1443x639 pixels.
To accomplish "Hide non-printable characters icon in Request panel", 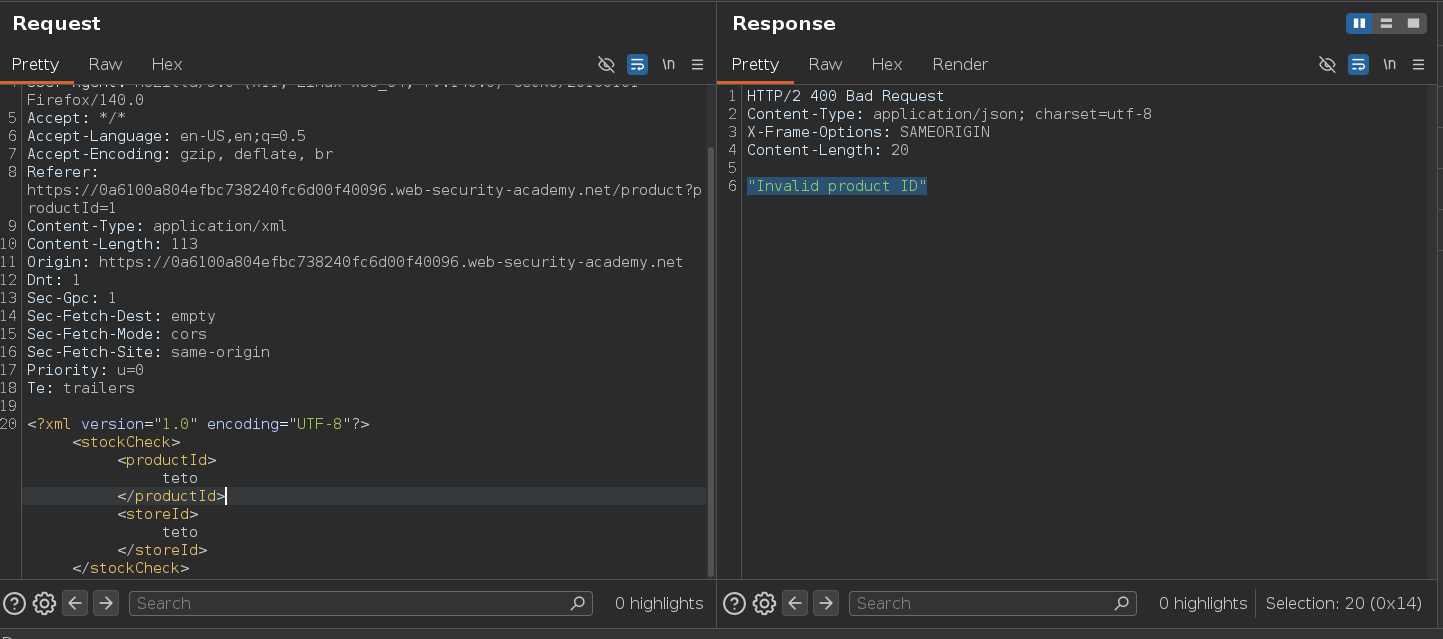I will [606, 64].
